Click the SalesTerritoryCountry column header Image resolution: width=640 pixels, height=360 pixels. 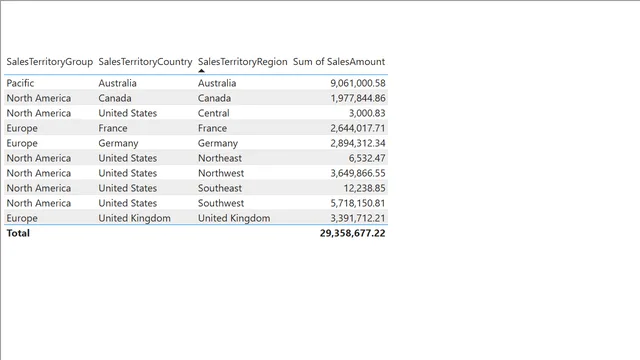tap(145, 62)
